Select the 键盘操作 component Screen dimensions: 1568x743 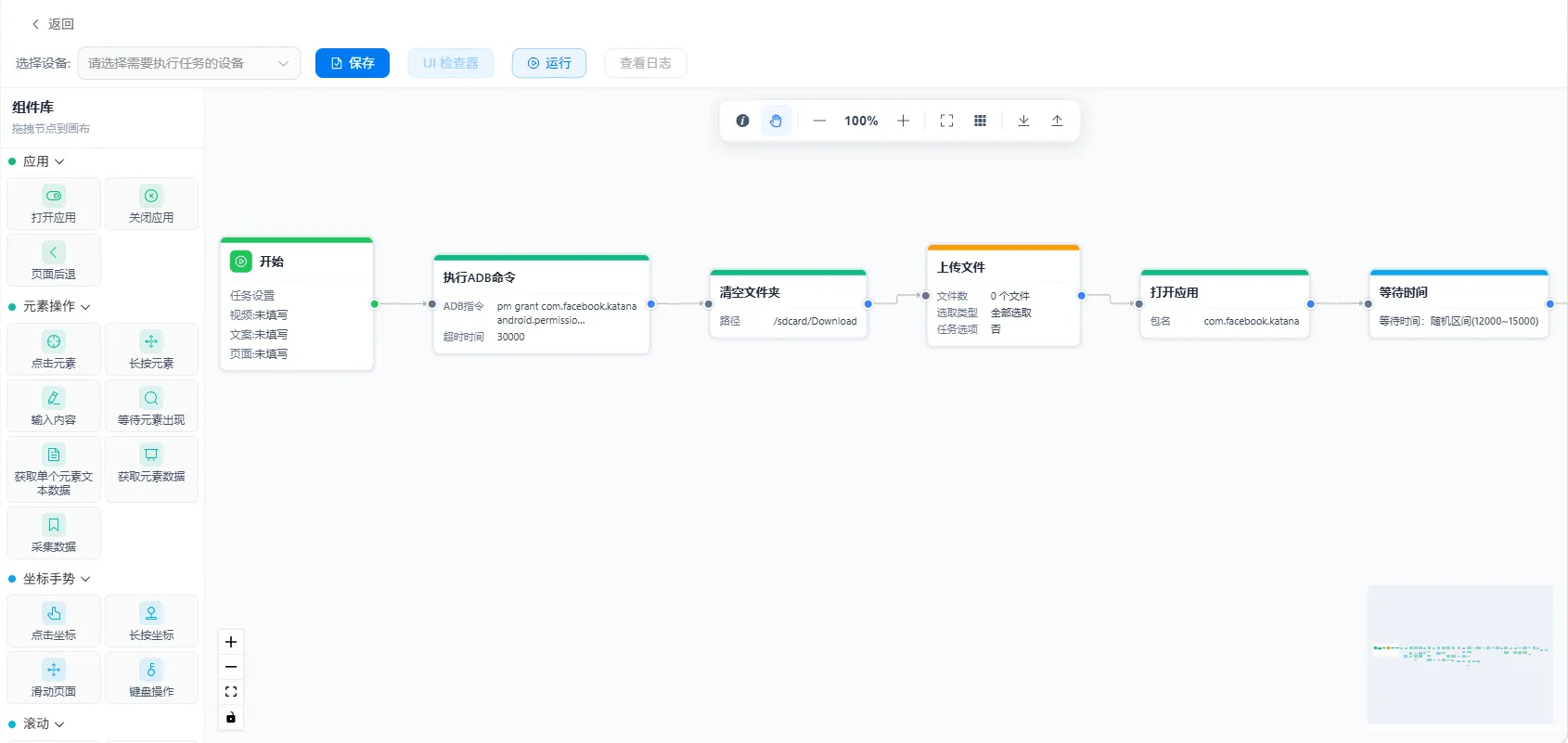(x=151, y=678)
